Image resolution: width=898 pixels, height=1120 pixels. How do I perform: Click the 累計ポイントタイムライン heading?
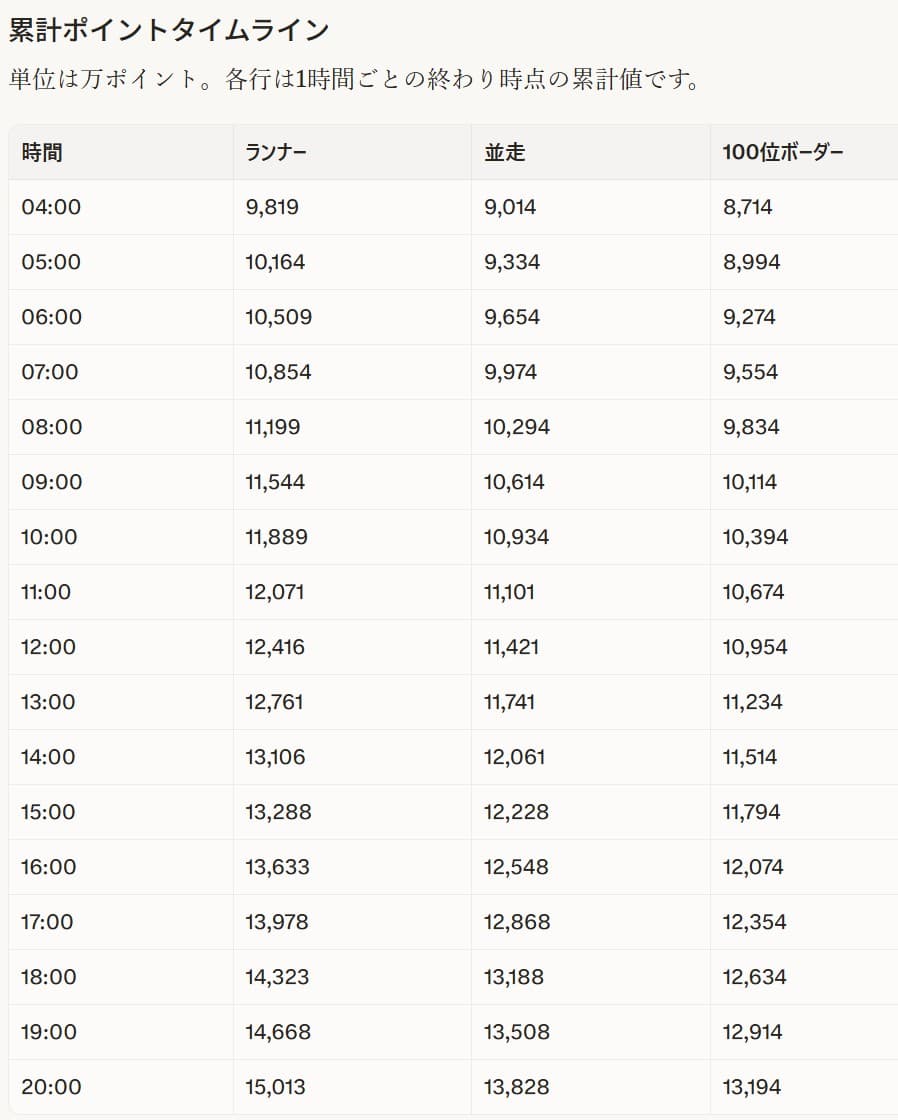(x=169, y=30)
